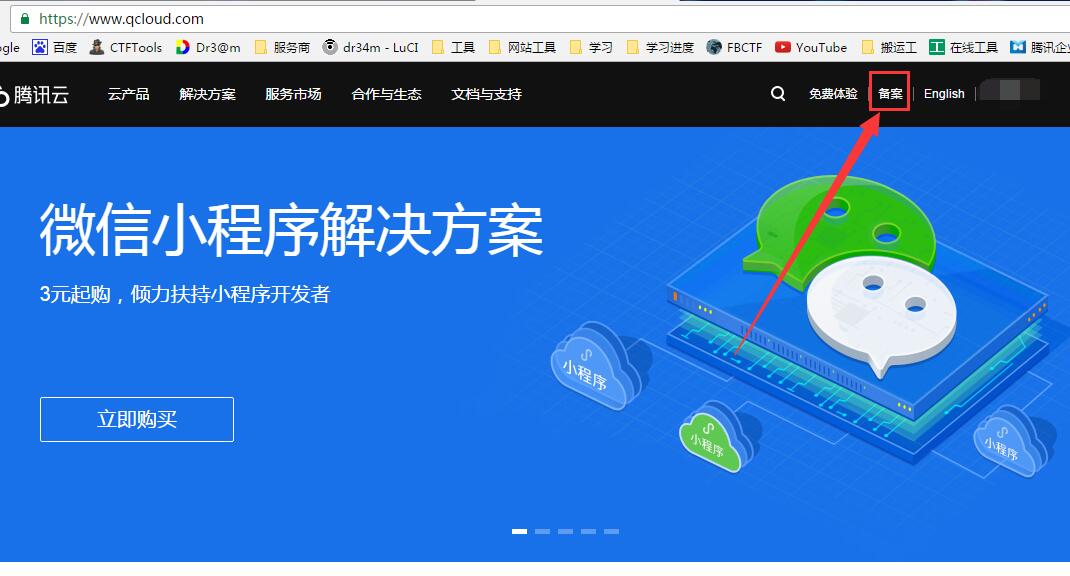Switch site language to English
1070x576 pixels.
944,93
